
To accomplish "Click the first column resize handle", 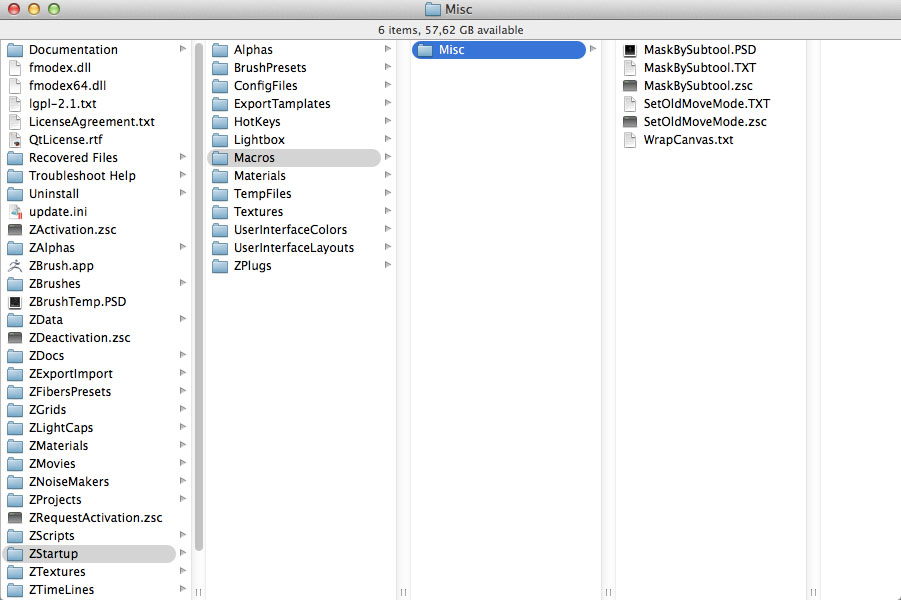I will tap(198, 592).
